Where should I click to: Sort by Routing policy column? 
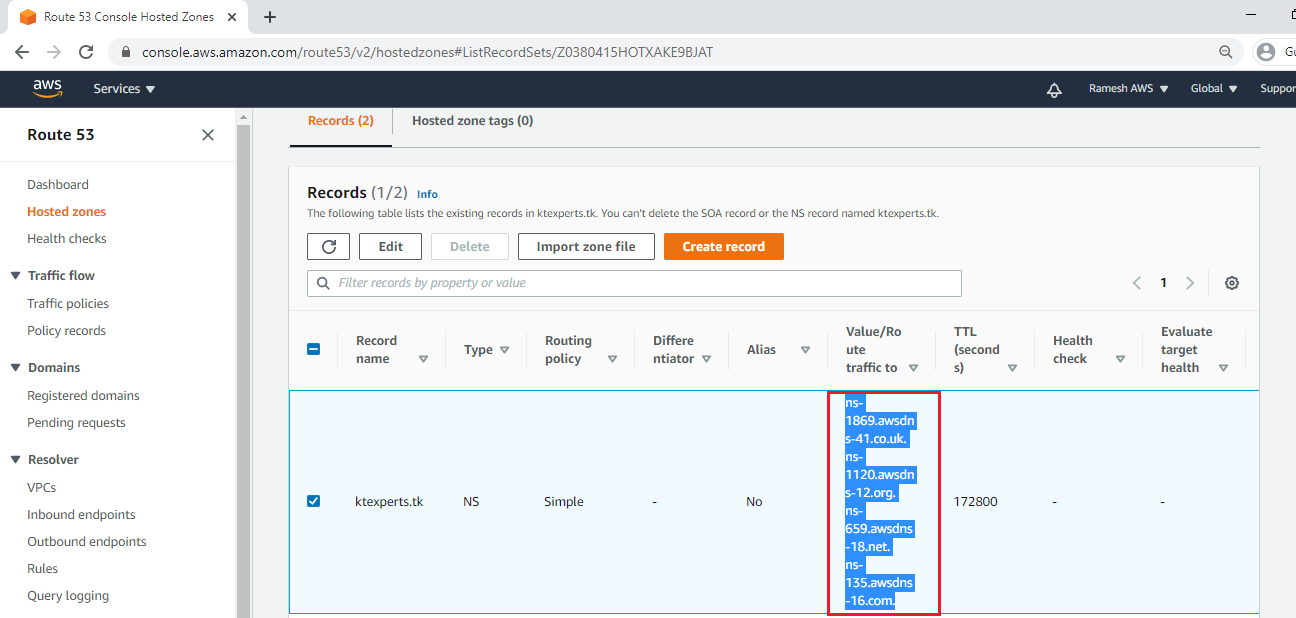tap(612, 359)
